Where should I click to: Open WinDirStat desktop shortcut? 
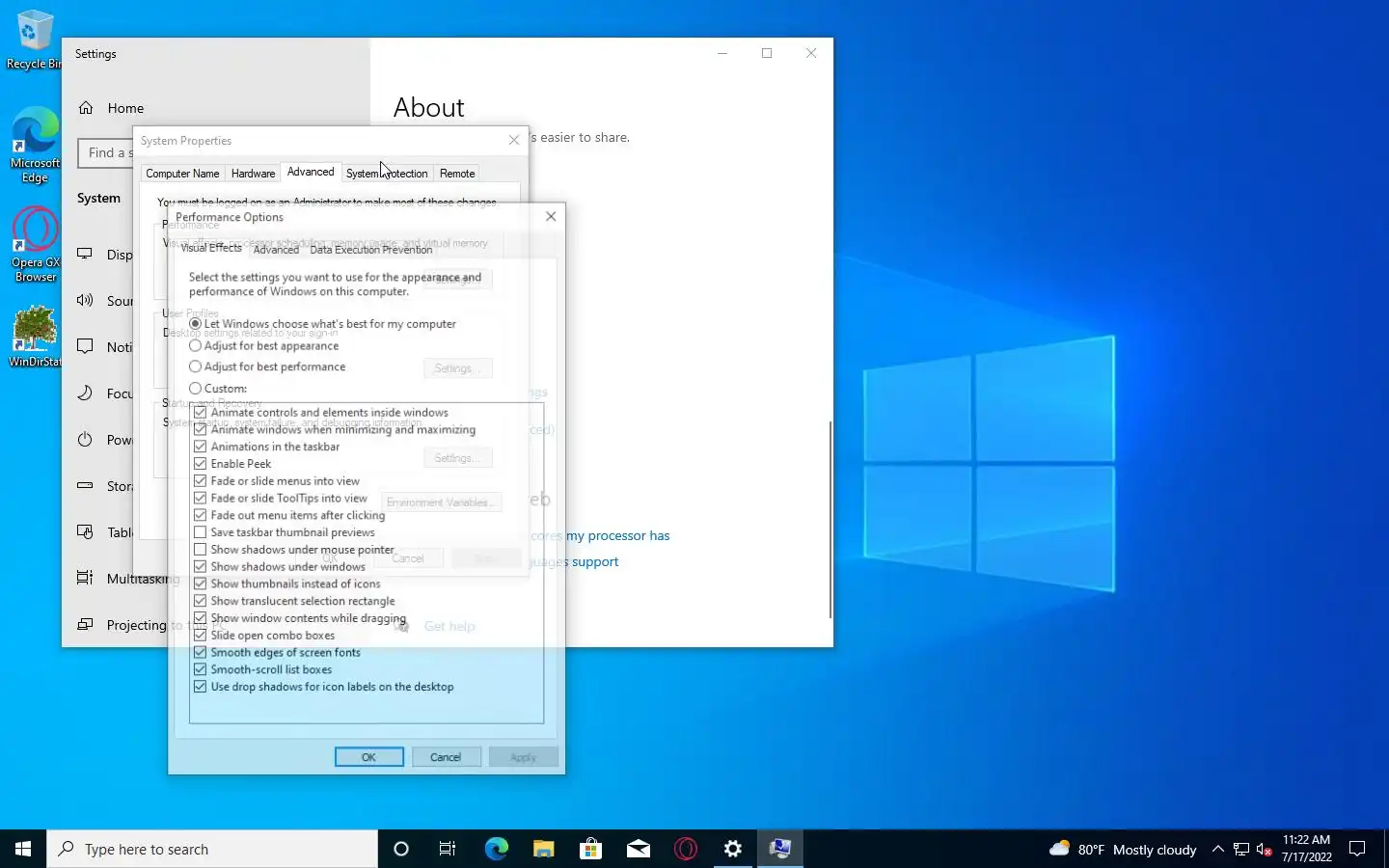[35, 337]
